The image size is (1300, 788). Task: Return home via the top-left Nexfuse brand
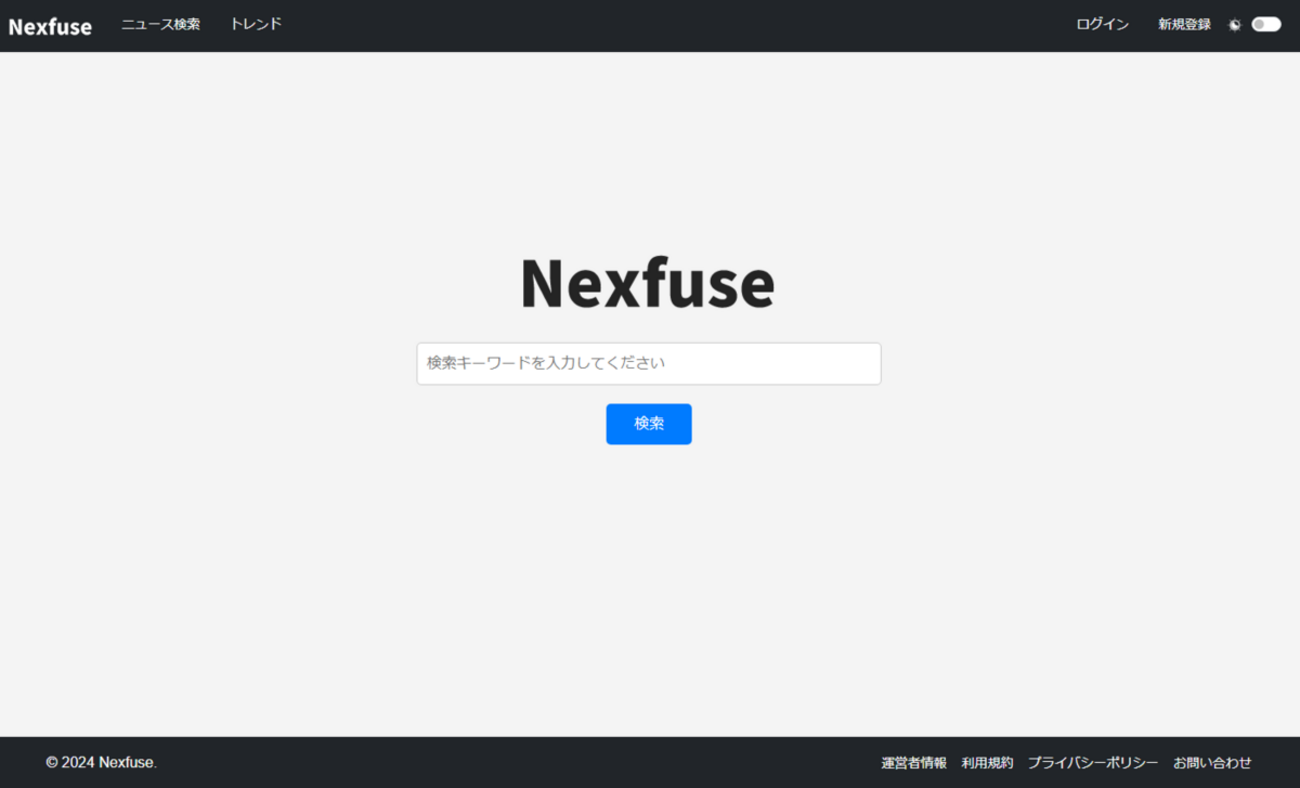pos(50,26)
